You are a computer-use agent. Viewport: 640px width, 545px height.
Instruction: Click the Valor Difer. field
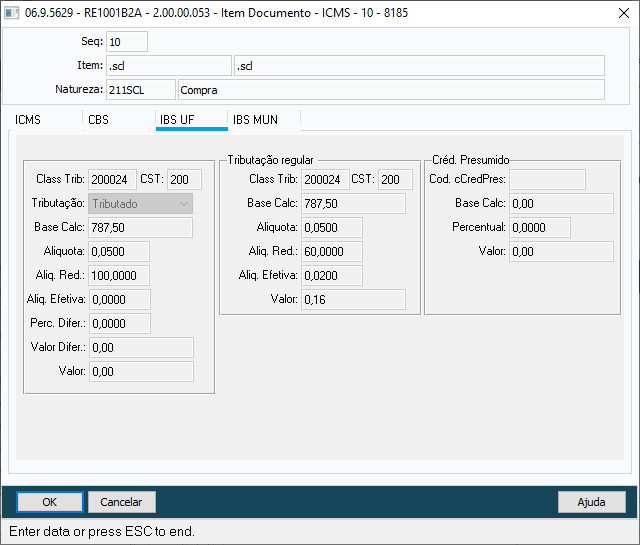pos(141,348)
